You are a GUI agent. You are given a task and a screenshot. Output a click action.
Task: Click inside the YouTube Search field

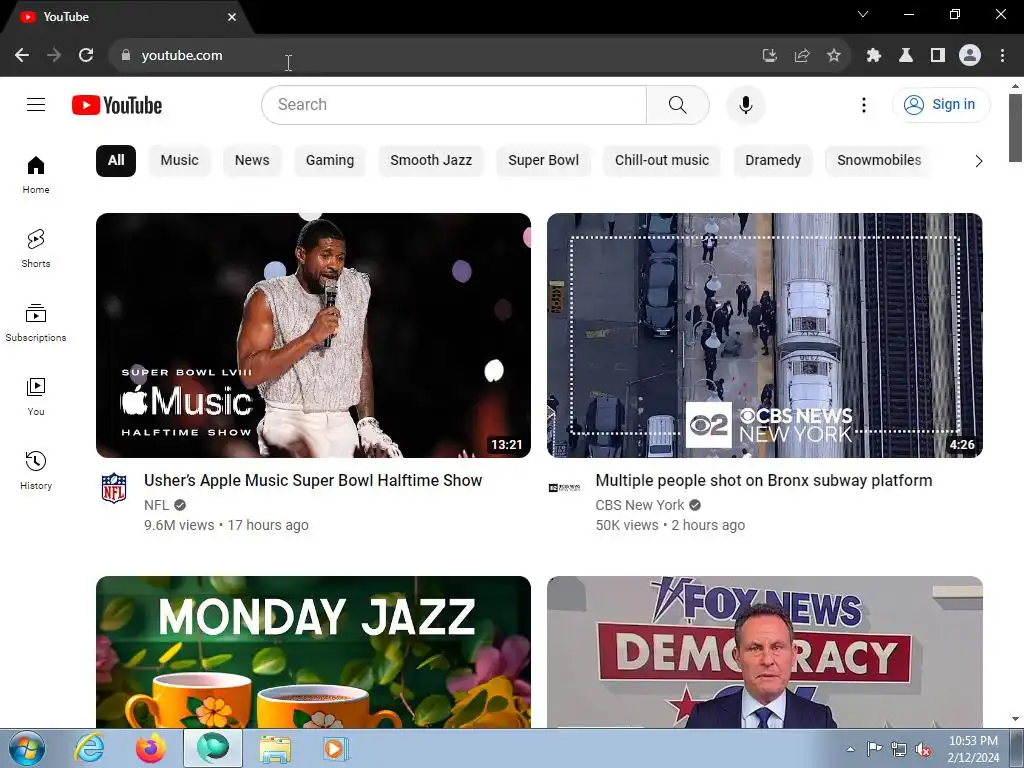[455, 104]
